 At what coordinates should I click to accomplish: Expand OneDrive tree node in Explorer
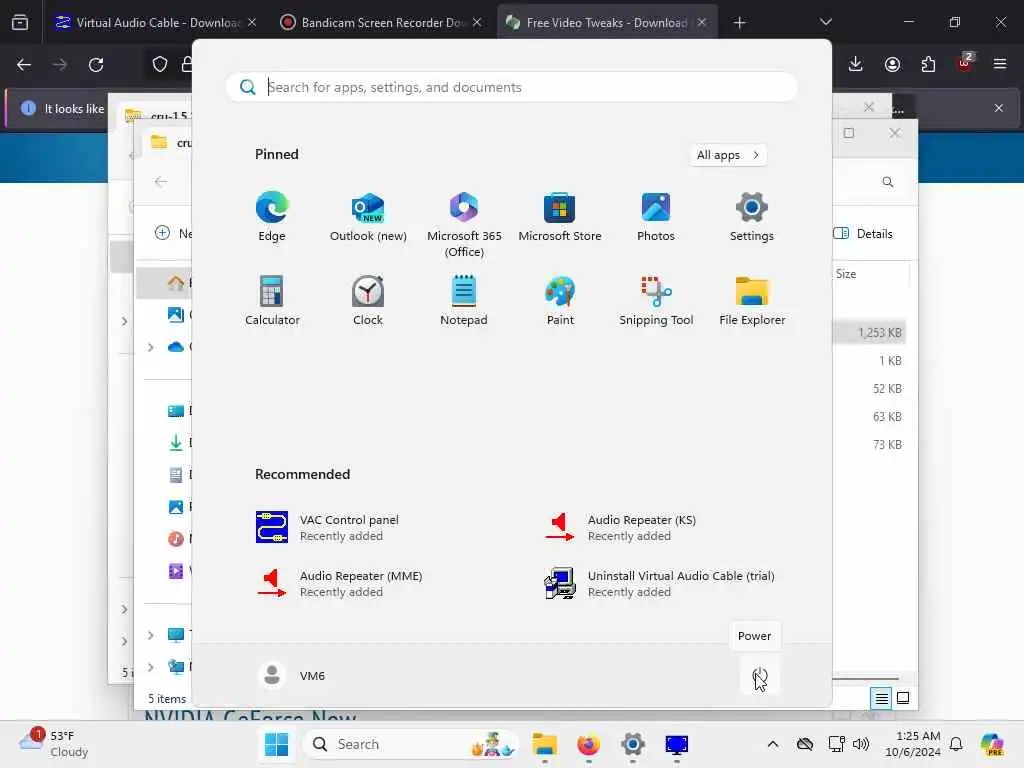click(x=150, y=347)
